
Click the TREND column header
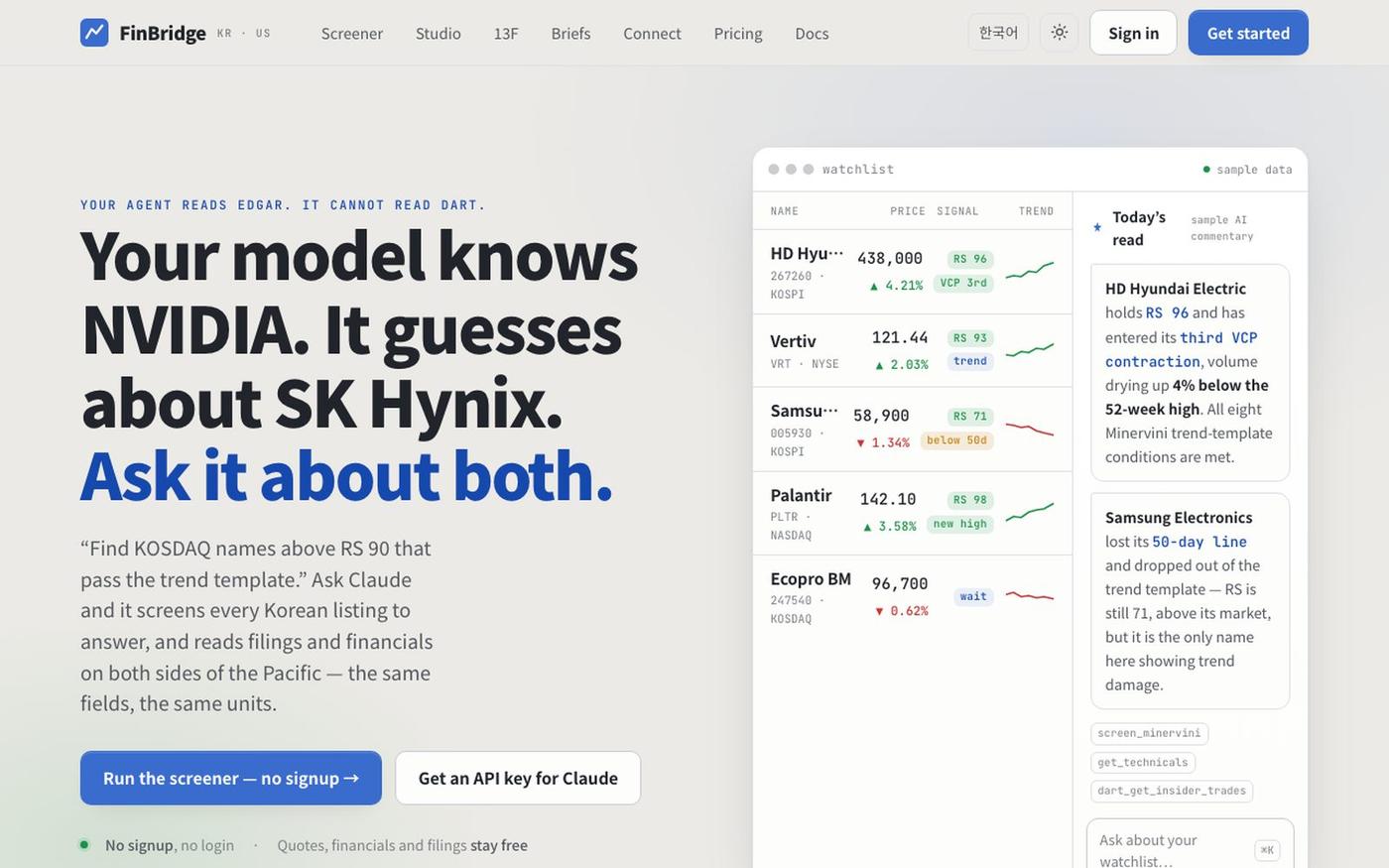pos(1037,211)
